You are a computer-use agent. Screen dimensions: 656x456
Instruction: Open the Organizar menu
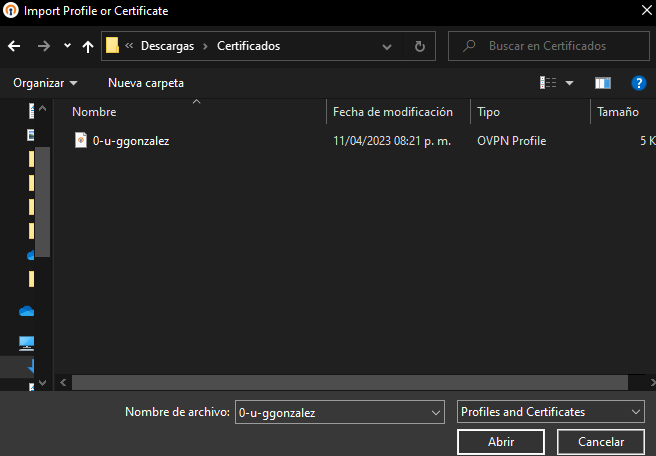click(x=45, y=83)
